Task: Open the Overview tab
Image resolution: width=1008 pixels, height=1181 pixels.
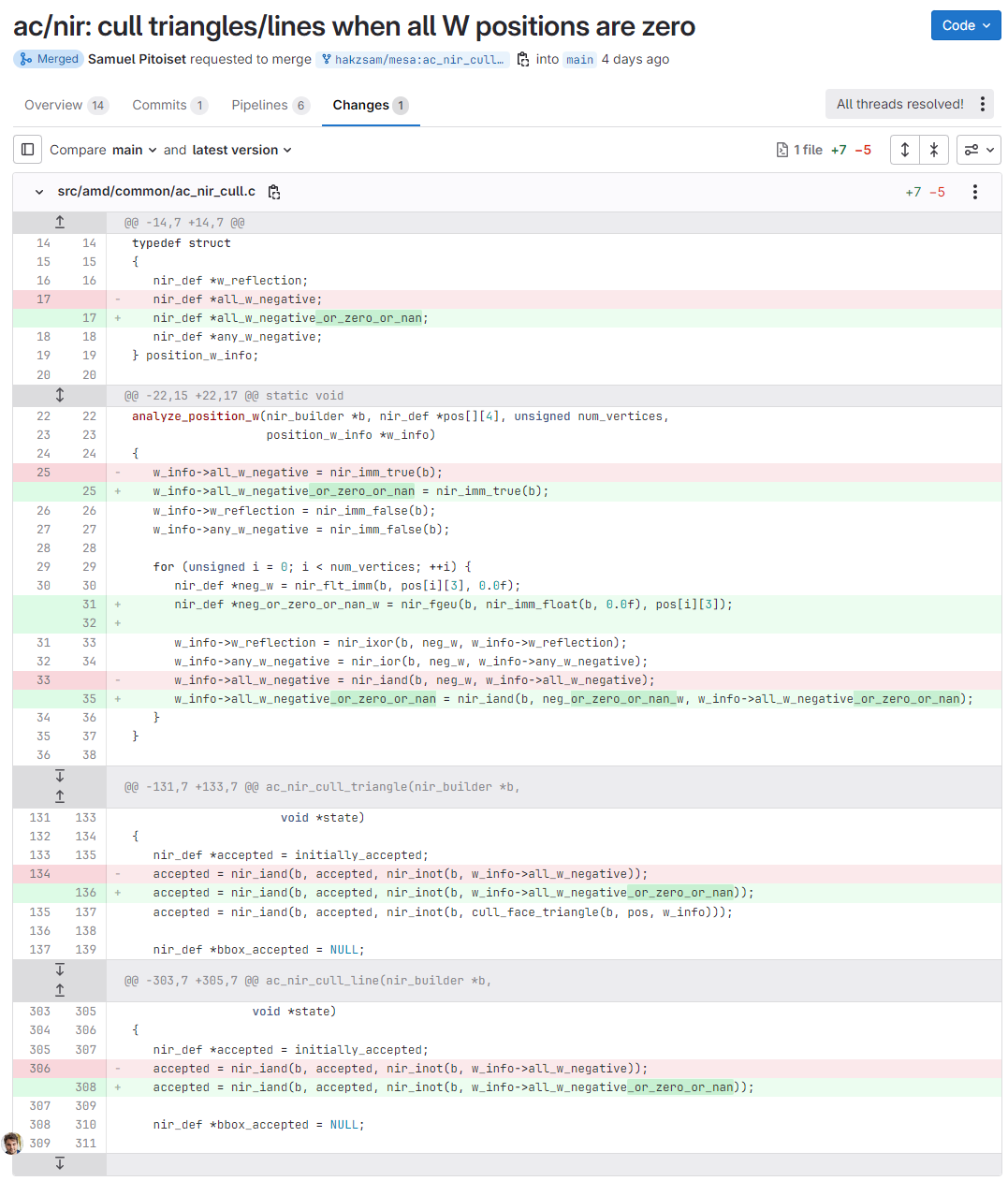Action: coord(54,105)
